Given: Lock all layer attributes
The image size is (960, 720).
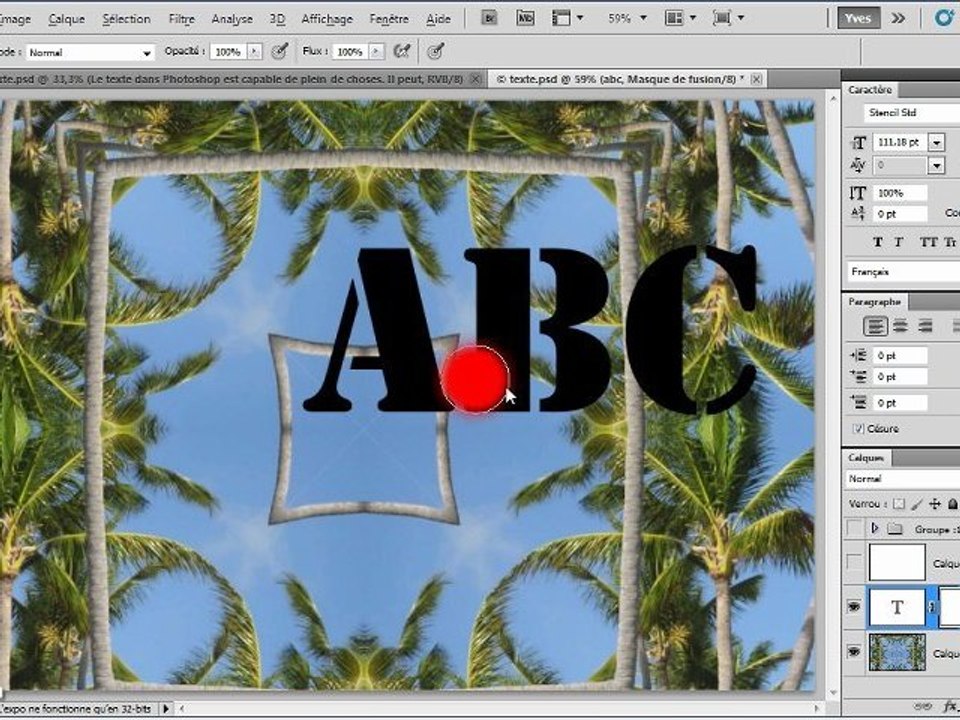Looking at the screenshot, I should [953, 504].
